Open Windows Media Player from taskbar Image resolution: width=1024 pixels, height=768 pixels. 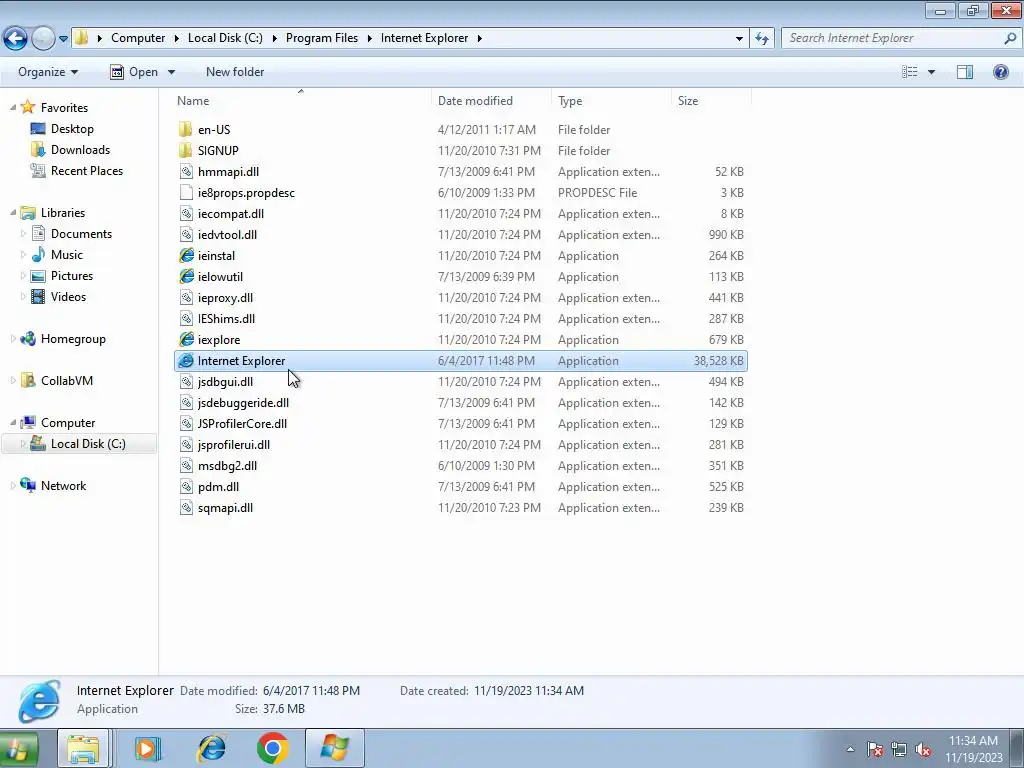coord(148,748)
